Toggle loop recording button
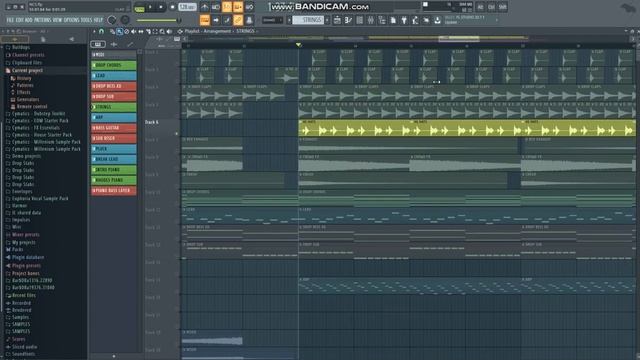 (x=249, y=7)
